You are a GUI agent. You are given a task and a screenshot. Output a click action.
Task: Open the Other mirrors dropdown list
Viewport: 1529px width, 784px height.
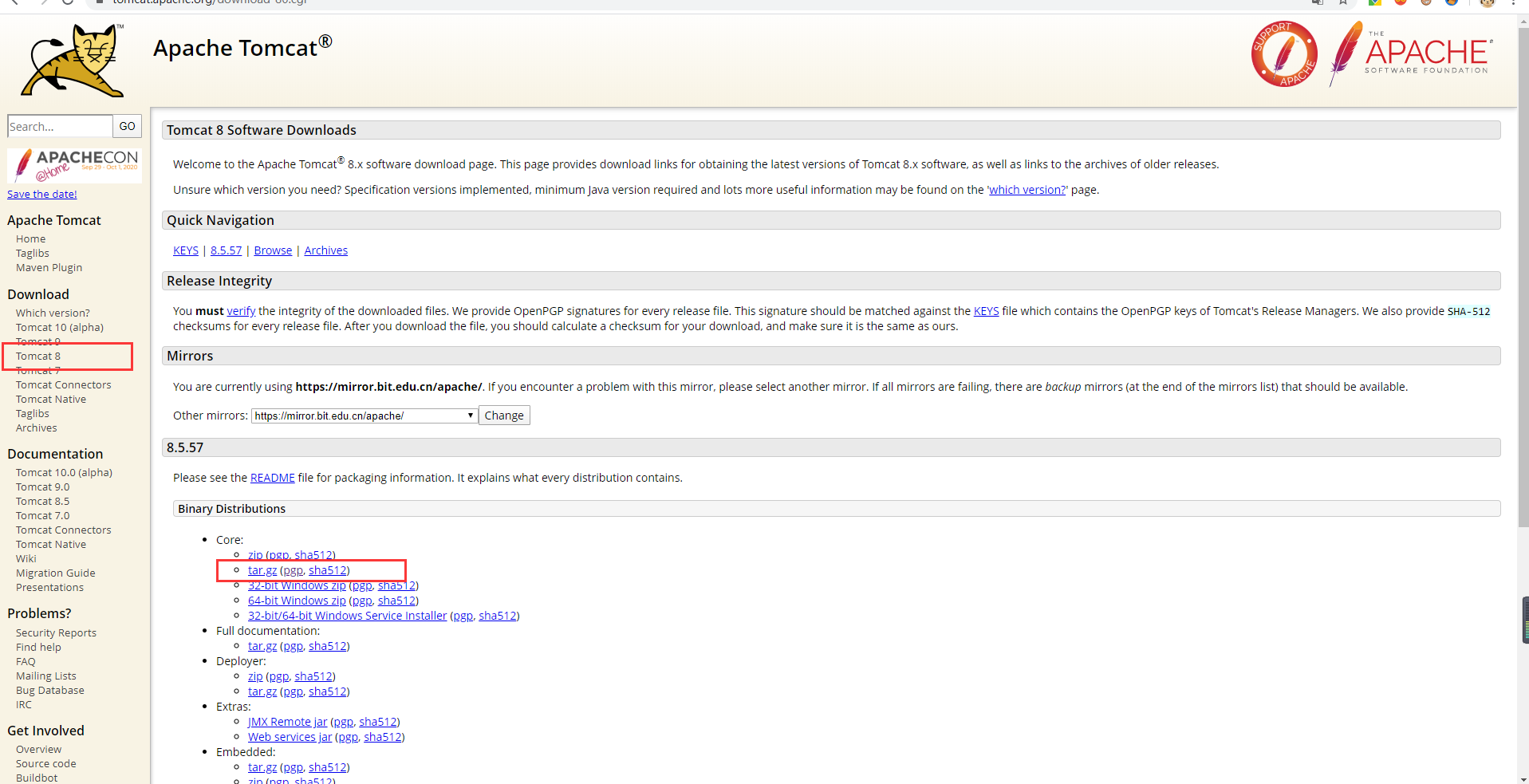tap(365, 416)
